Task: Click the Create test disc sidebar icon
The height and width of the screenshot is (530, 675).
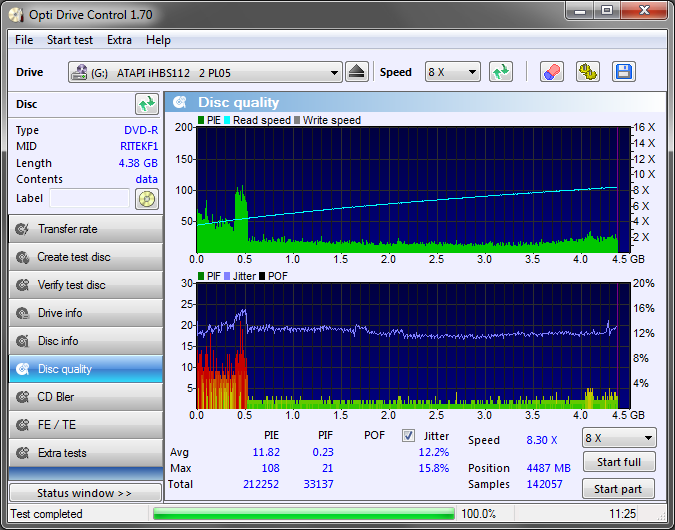Action: 22,257
